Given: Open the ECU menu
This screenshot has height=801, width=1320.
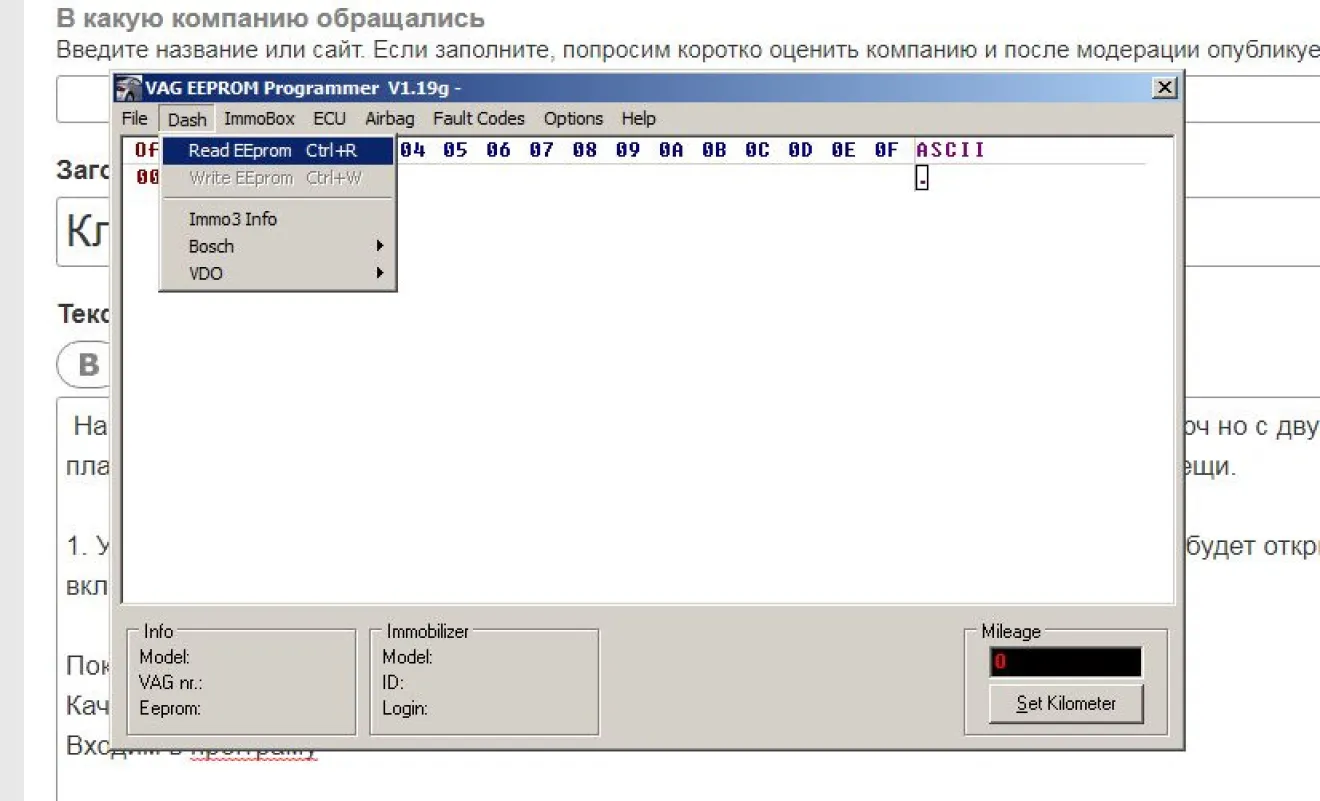Looking at the screenshot, I should point(329,119).
